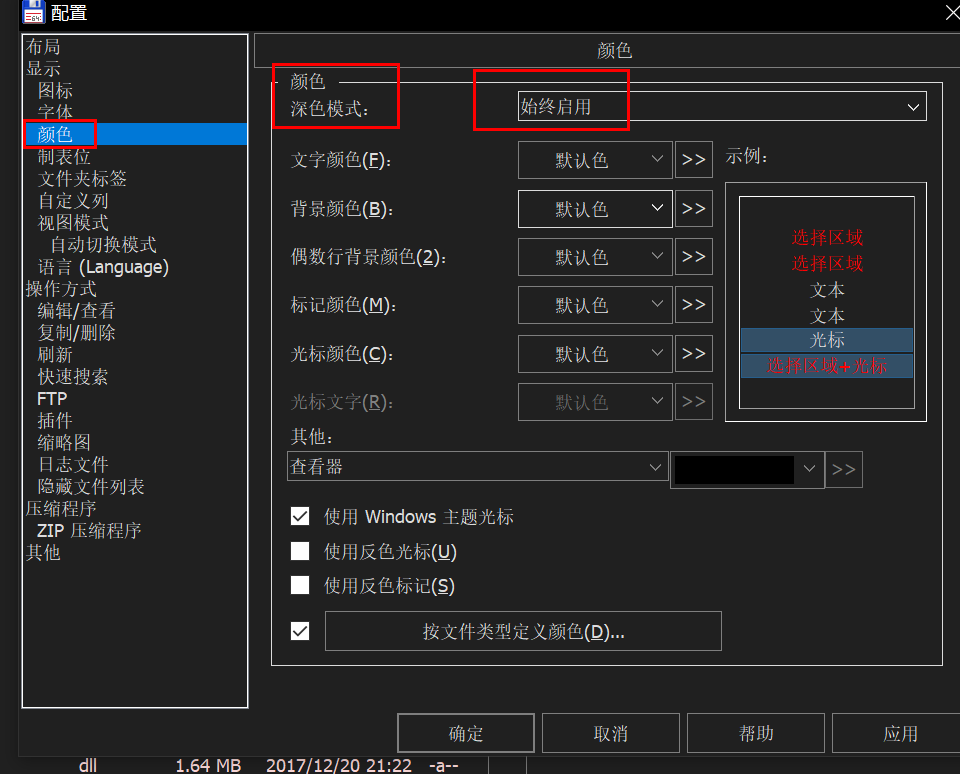Open the 查看器 dropdown under 其他
Image resolution: width=960 pixels, height=774 pixels.
(x=478, y=467)
